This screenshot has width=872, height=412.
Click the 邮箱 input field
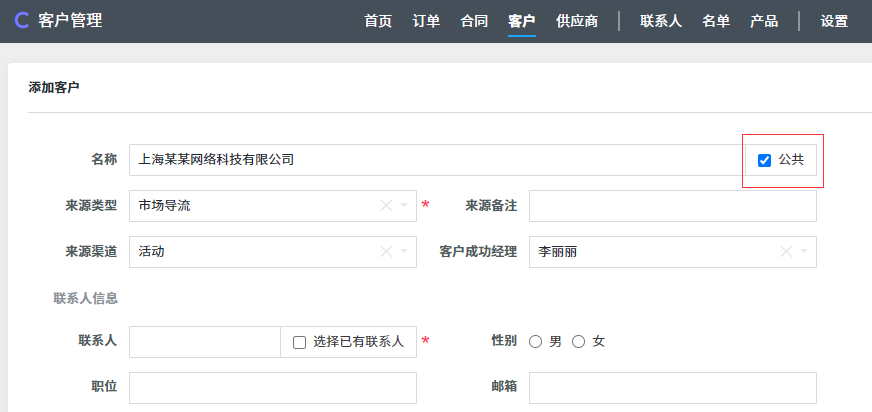coord(672,388)
